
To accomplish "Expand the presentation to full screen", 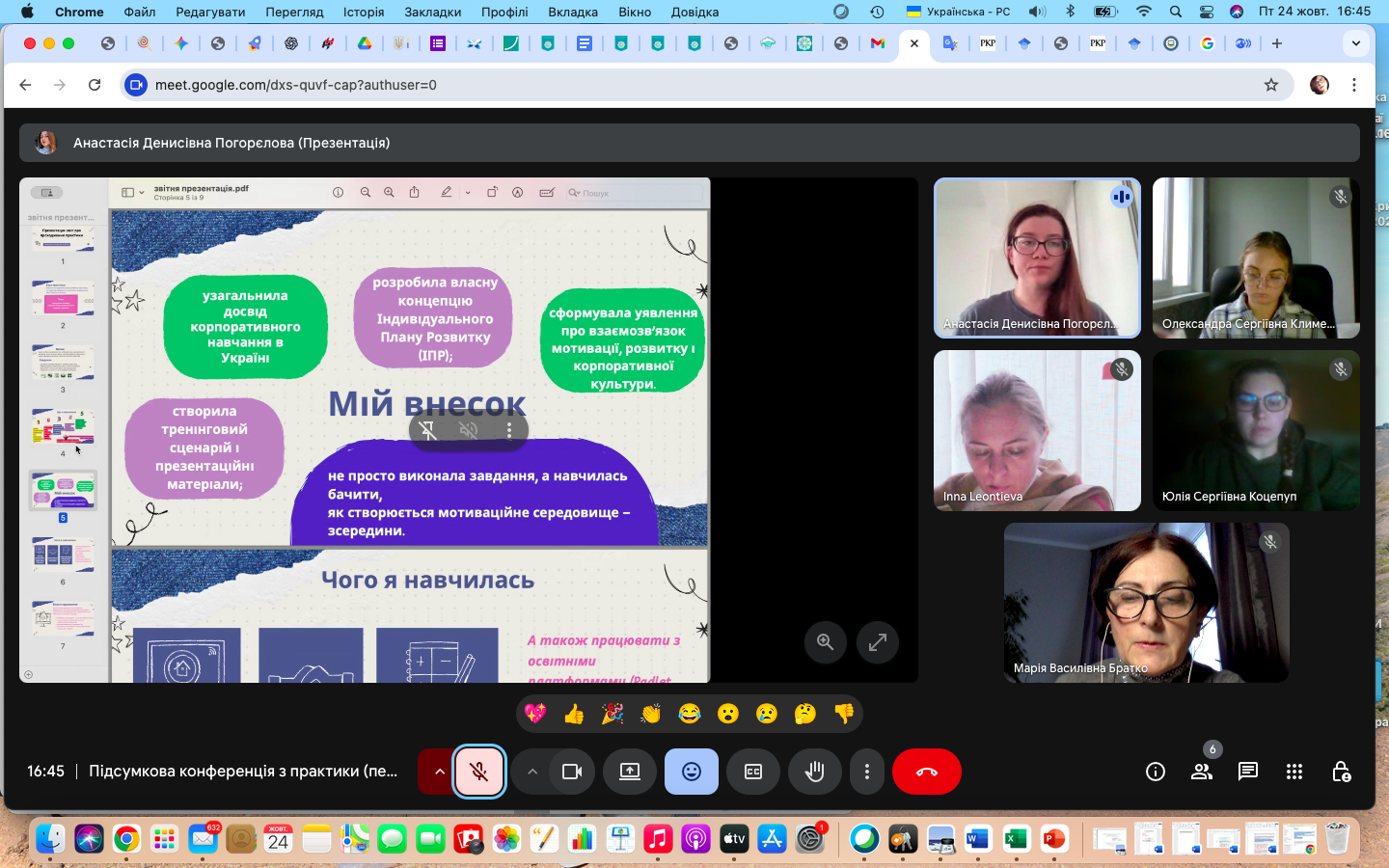I will [877, 642].
